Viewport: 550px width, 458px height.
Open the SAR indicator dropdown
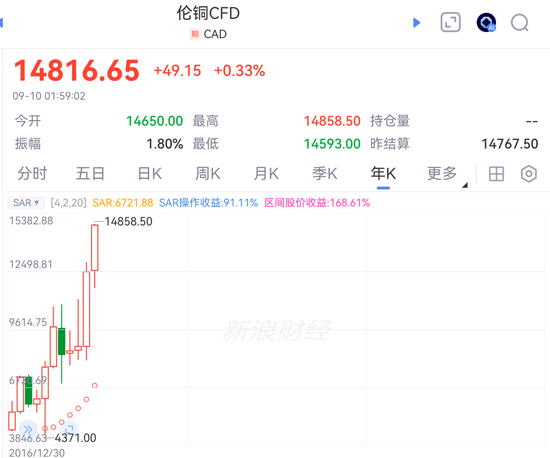26,203
